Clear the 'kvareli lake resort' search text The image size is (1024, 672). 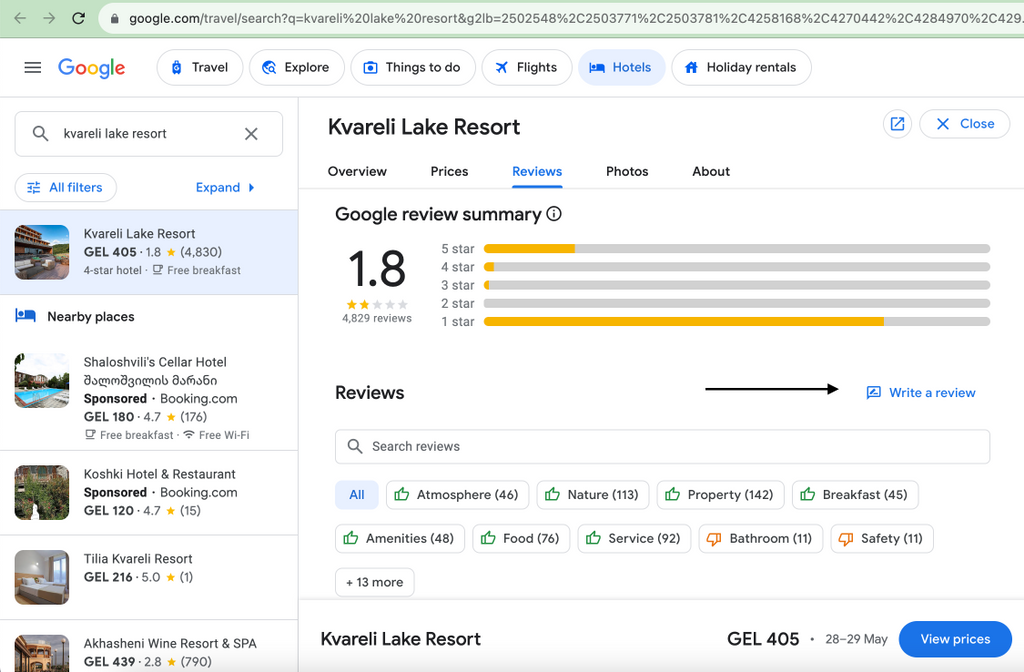point(251,134)
